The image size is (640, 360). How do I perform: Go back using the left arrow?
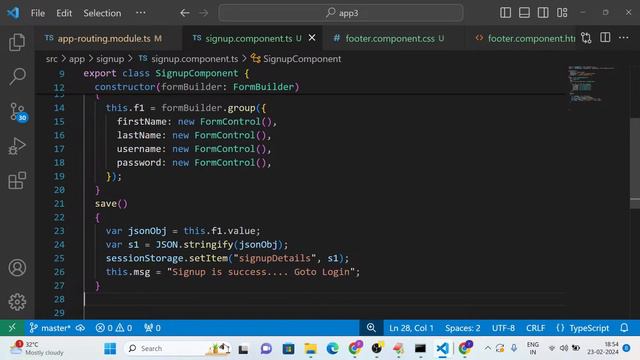coord(184,13)
